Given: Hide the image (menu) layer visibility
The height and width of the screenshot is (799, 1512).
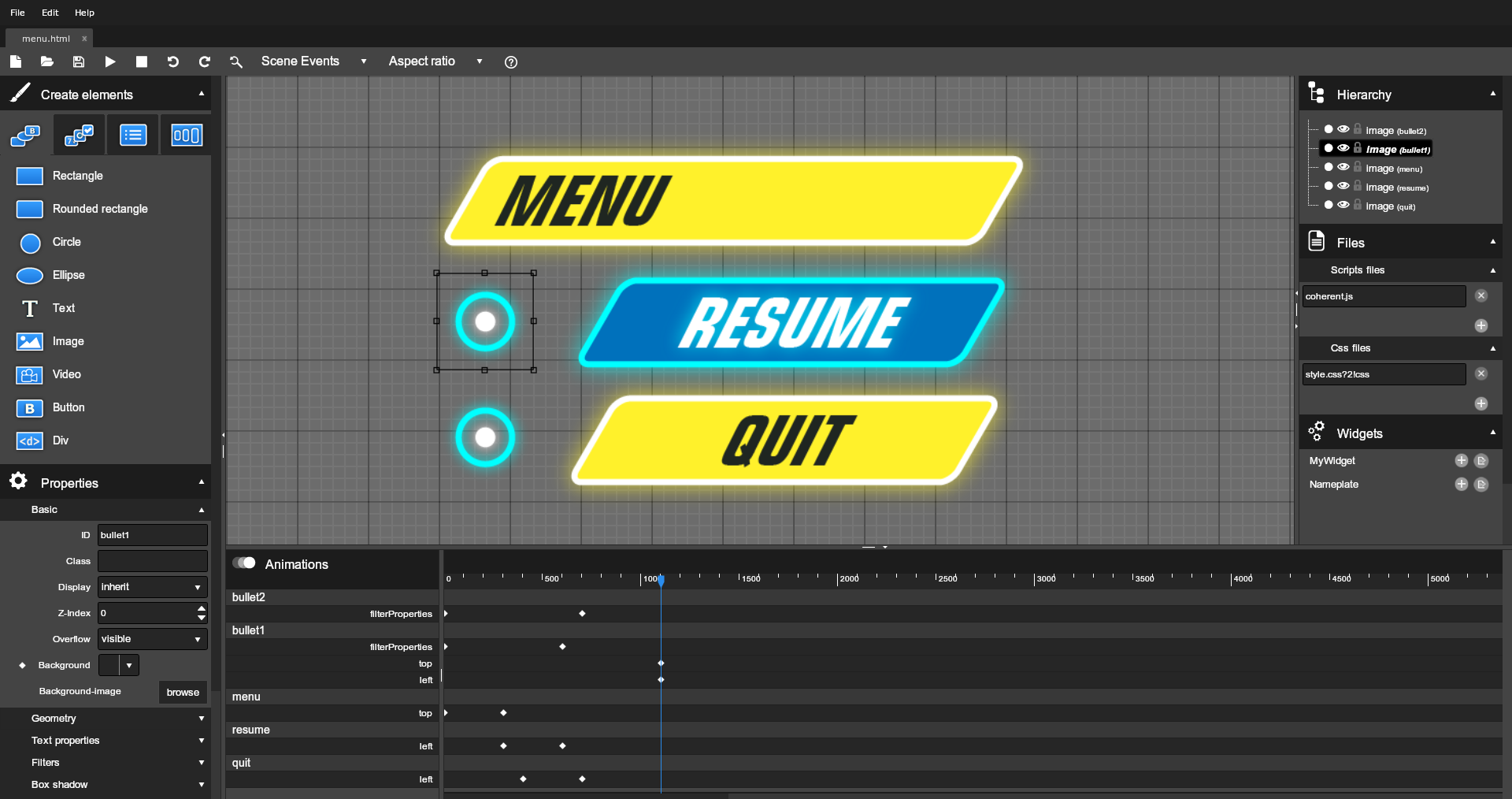Looking at the screenshot, I should pyautogui.click(x=1343, y=168).
